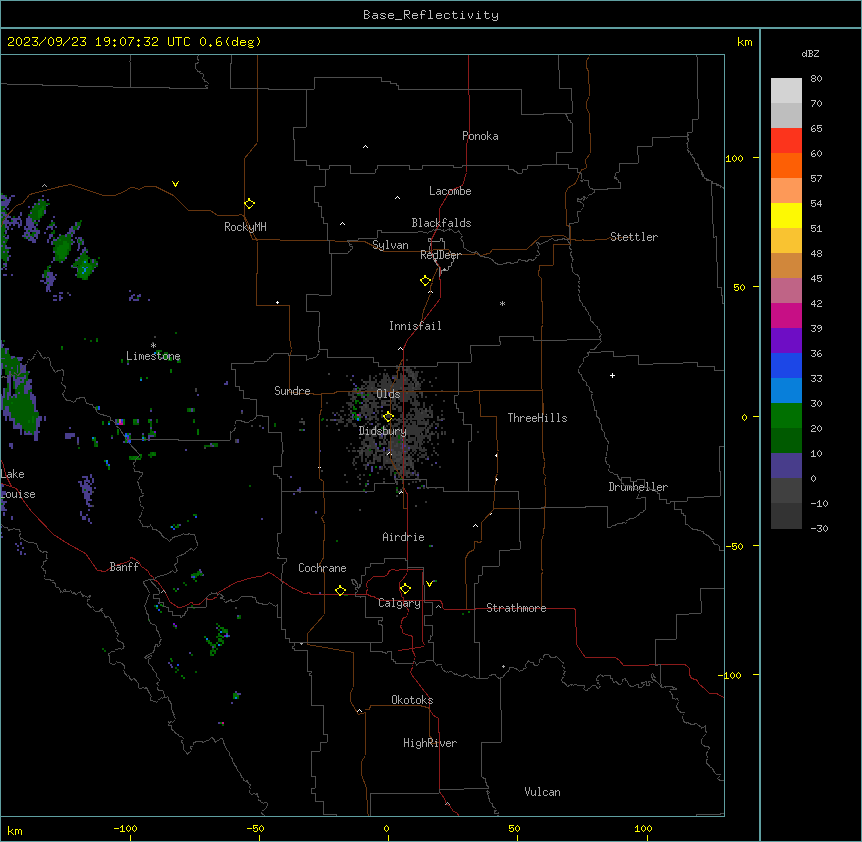Click the Ponoka town label
Image resolution: width=862 pixels, height=842 pixels.
tap(480, 136)
